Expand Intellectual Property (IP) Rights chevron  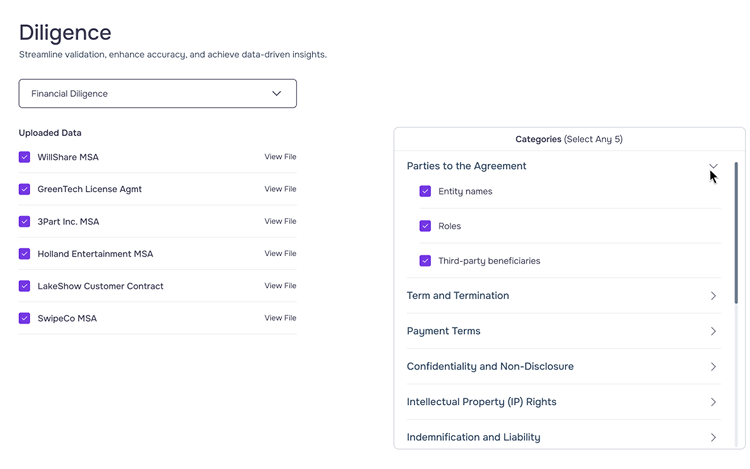pos(713,402)
